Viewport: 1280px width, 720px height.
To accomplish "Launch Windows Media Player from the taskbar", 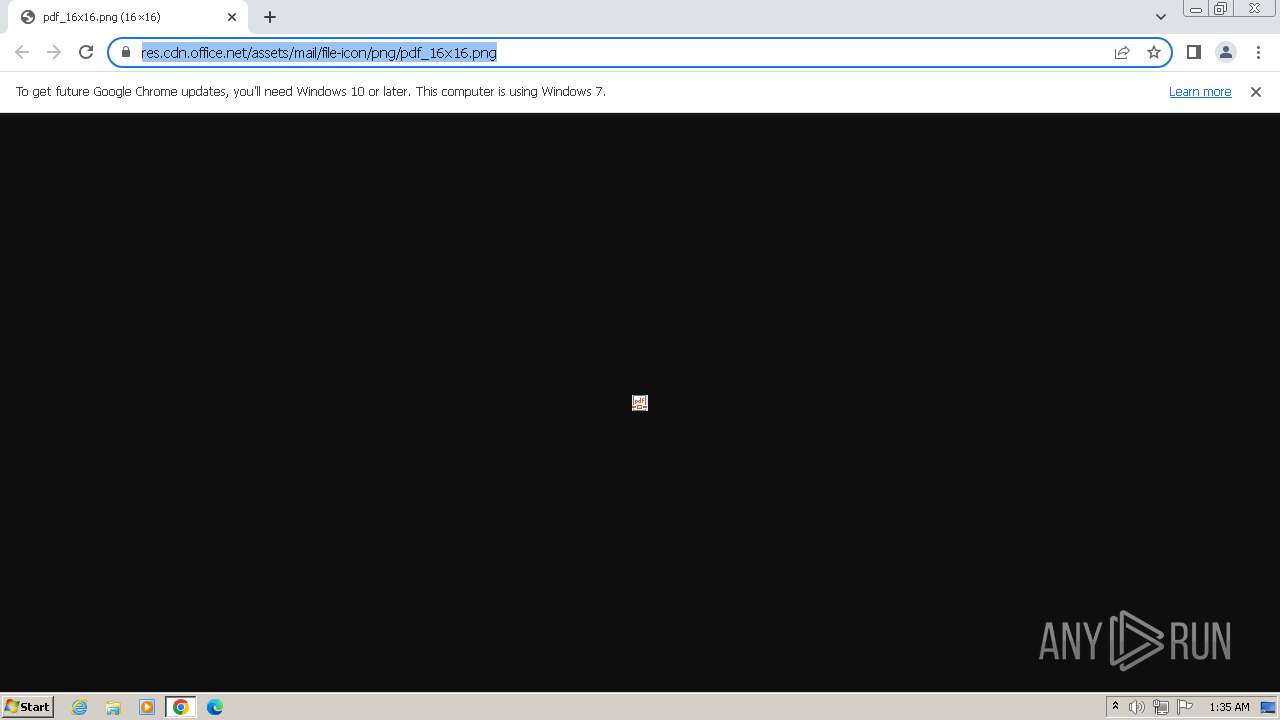I will (147, 707).
